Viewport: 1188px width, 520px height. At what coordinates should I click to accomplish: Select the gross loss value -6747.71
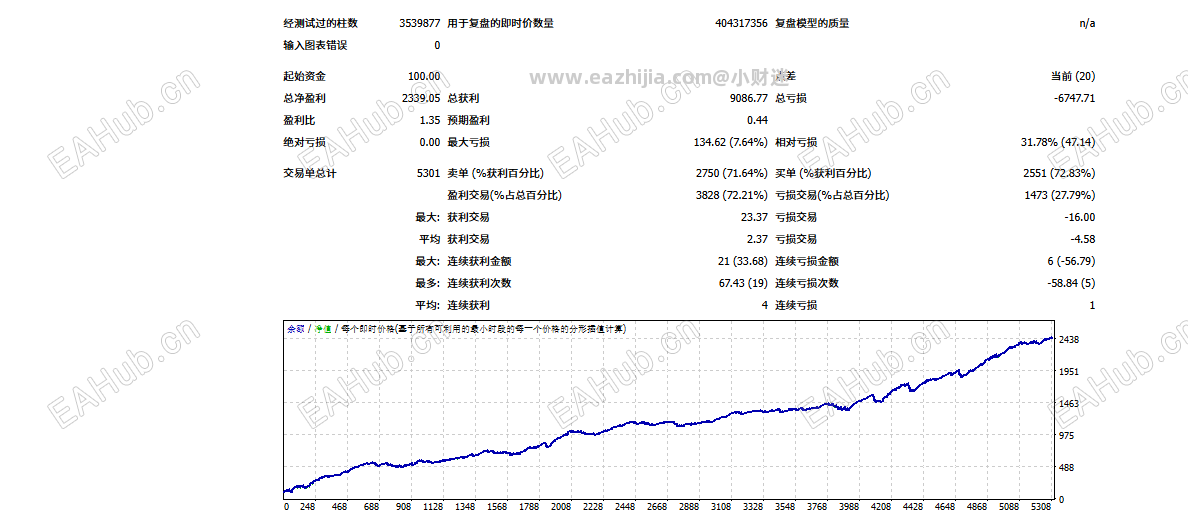point(1074,99)
